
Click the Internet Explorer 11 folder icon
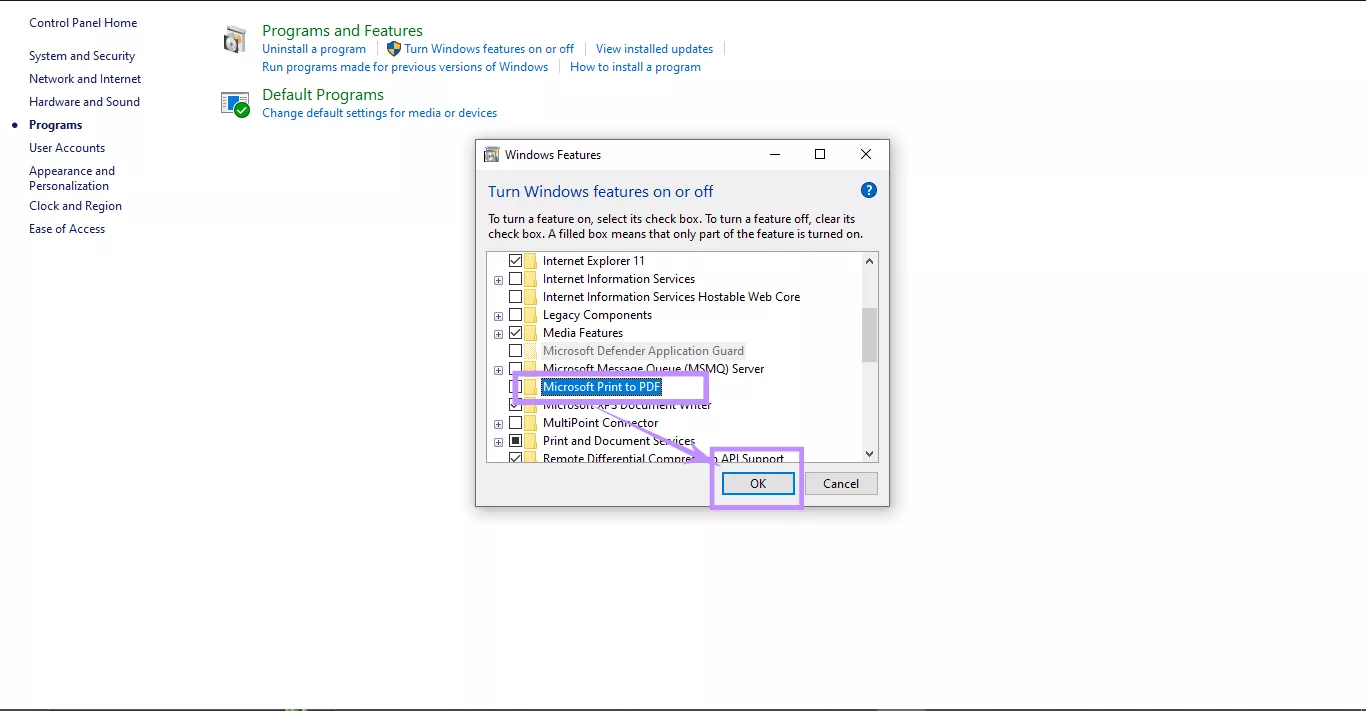pos(531,261)
